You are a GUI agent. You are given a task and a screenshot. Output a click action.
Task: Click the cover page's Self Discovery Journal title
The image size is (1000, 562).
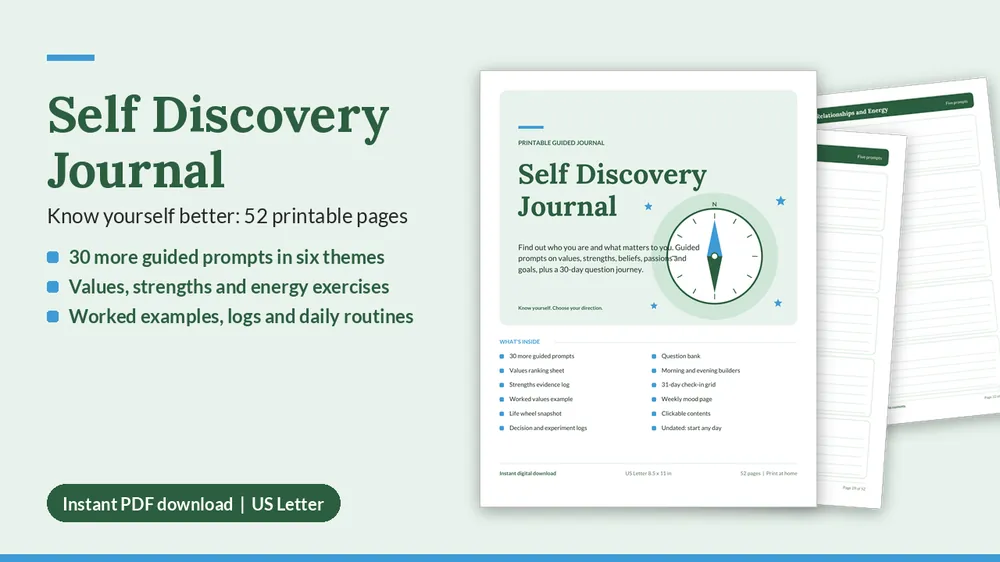612,190
